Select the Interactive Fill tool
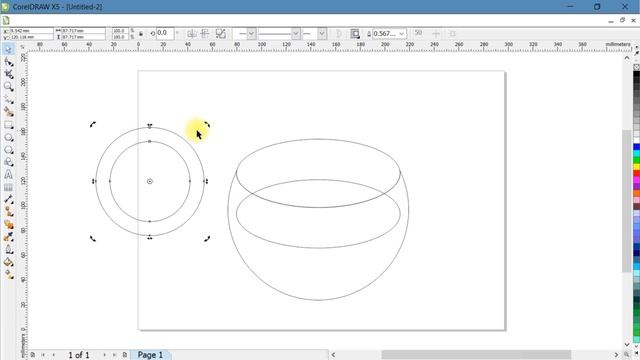The image size is (640, 360). point(8,275)
